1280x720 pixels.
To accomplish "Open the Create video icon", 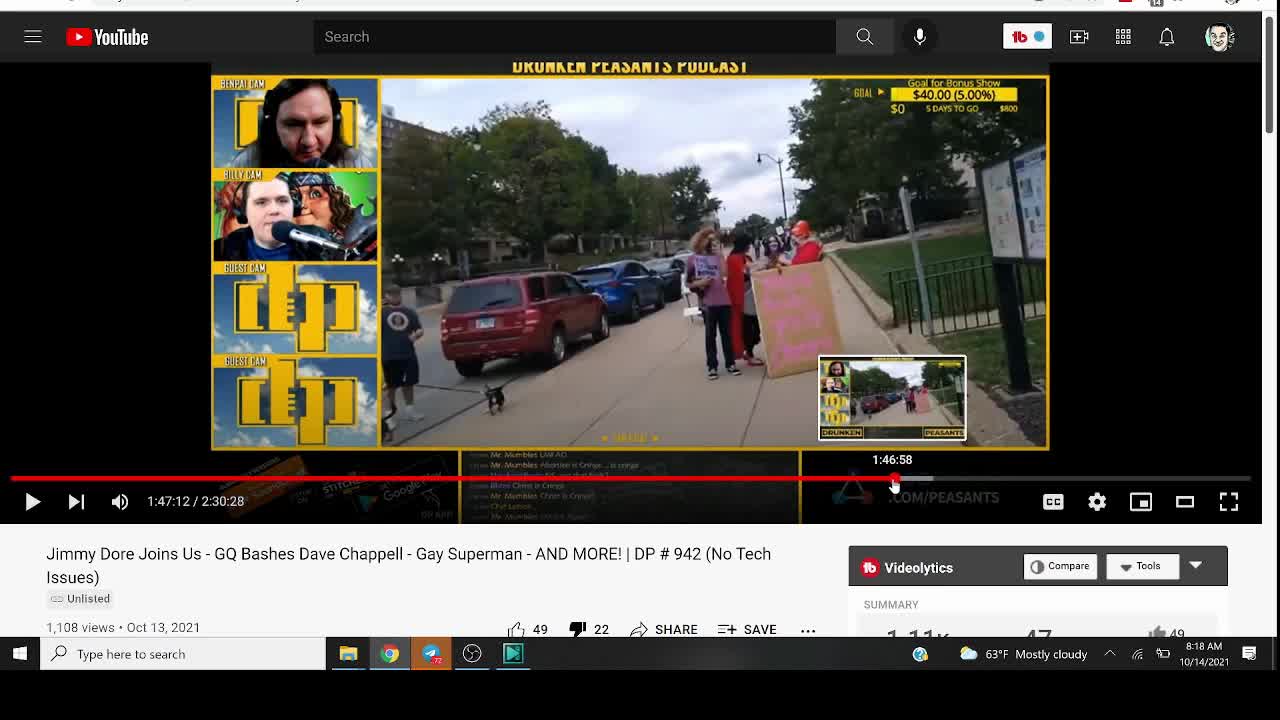I will 1079,37.
